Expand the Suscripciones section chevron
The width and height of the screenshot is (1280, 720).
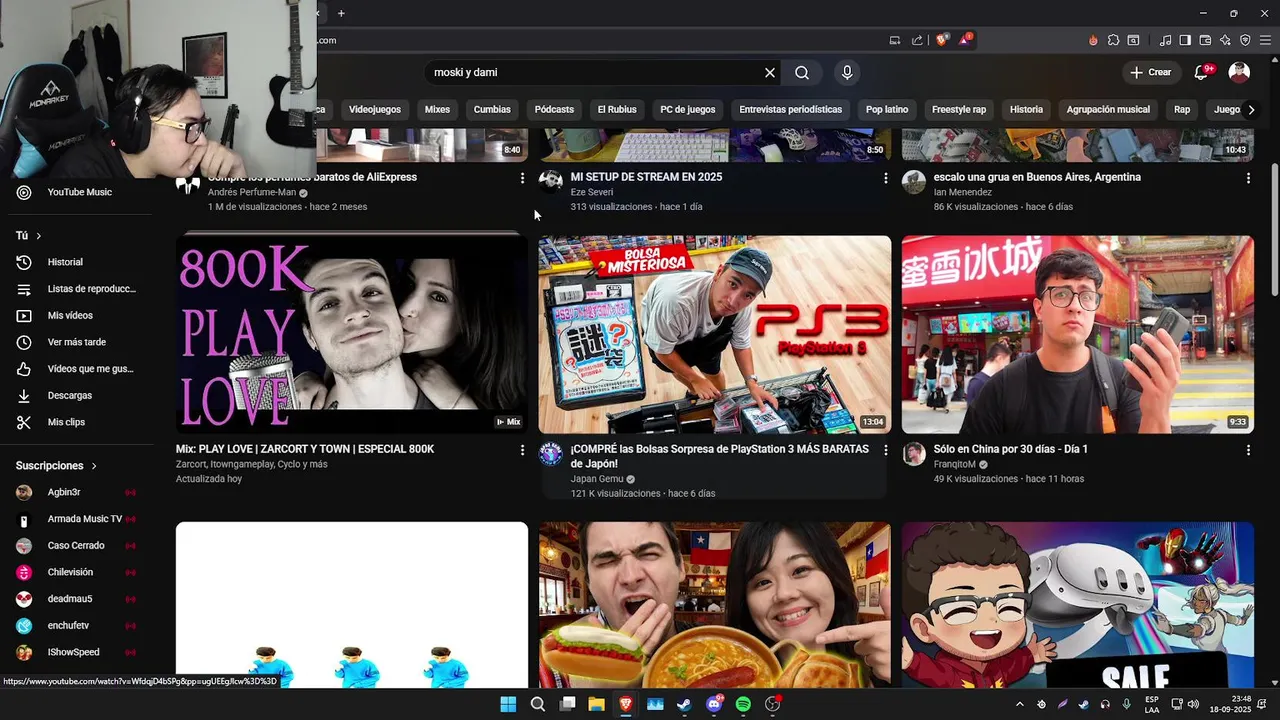(x=94, y=466)
